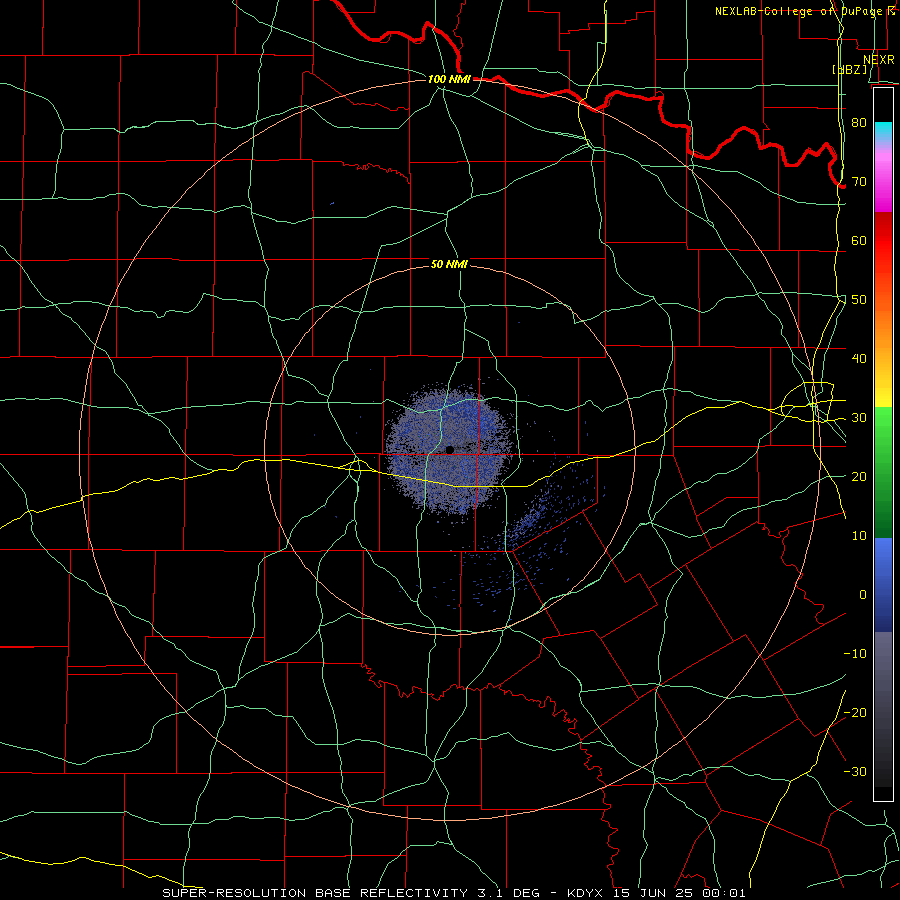The width and height of the screenshot is (900, 900).
Task: Click the black radar site dot at center
Action: (450, 449)
